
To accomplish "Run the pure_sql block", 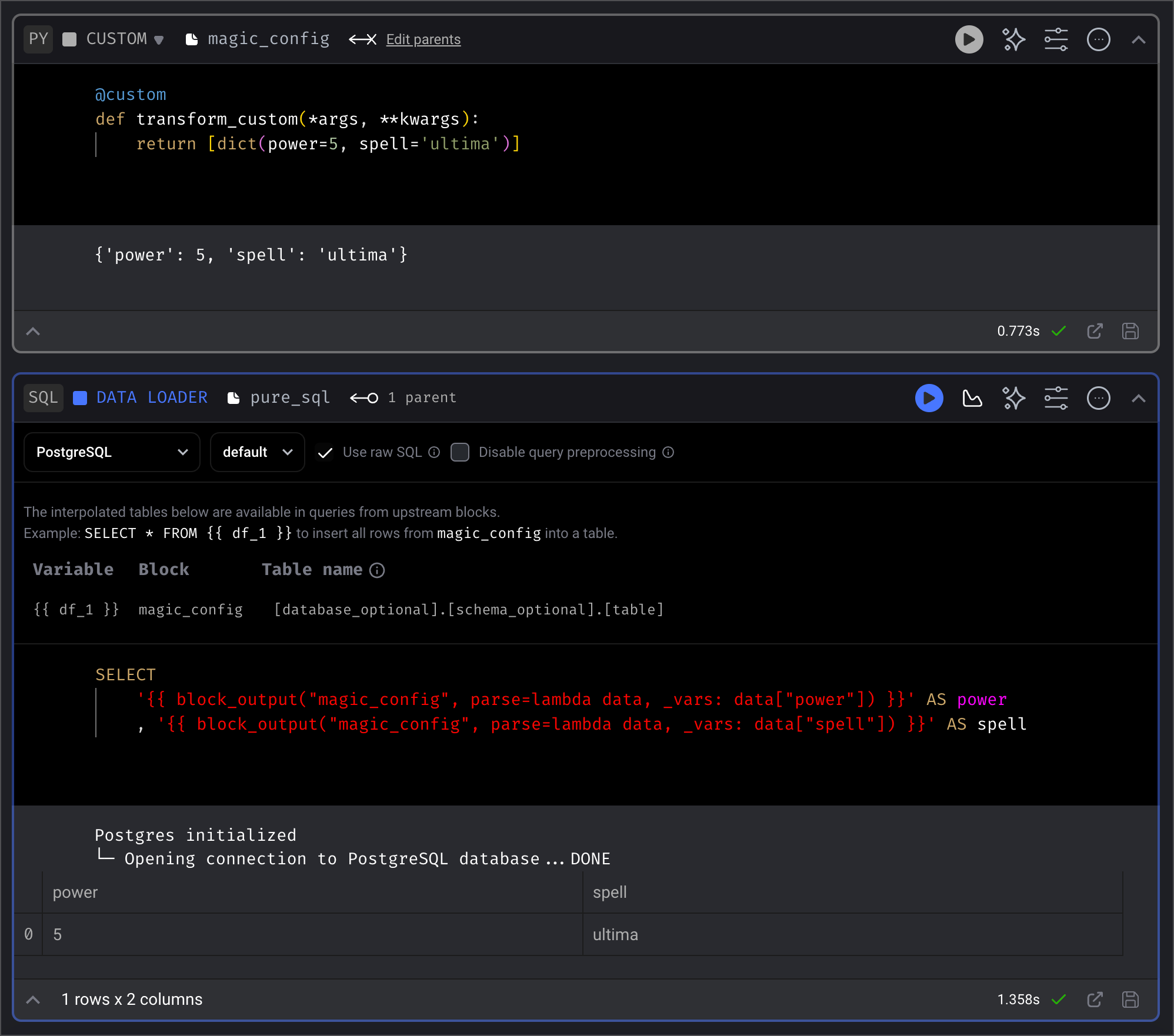I will click(929, 398).
